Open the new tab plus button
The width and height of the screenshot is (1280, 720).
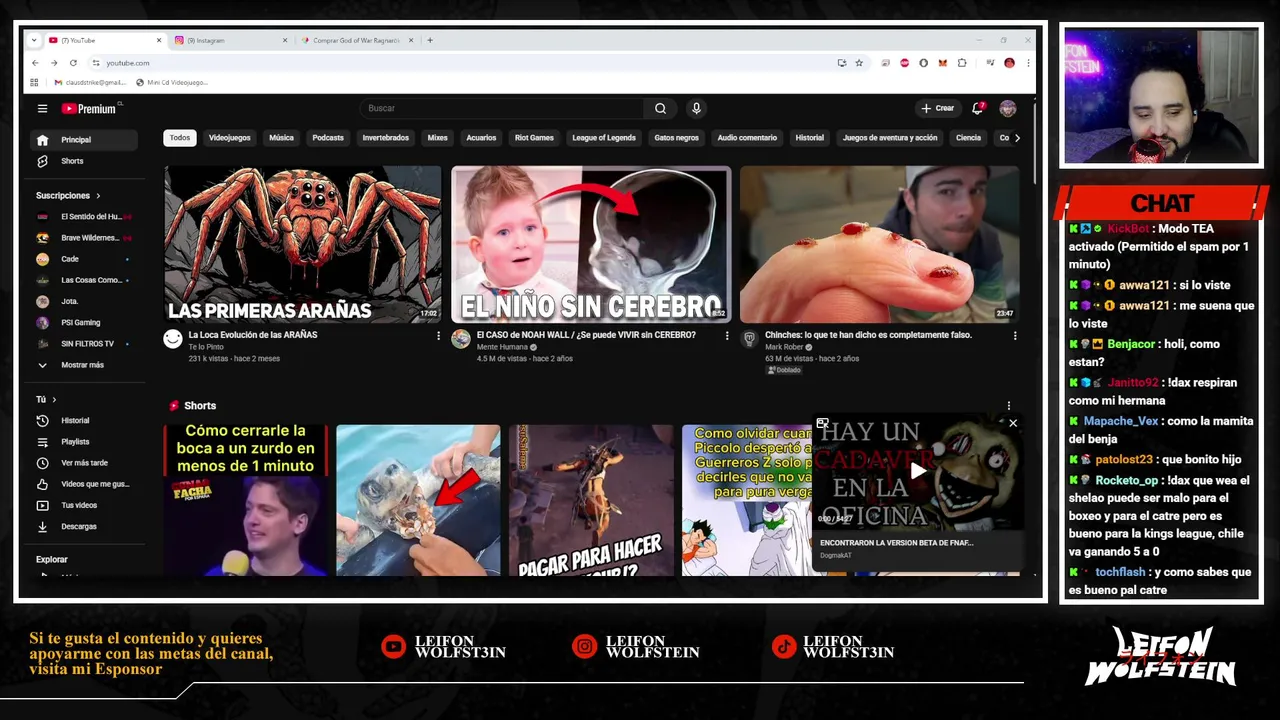click(430, 40)
